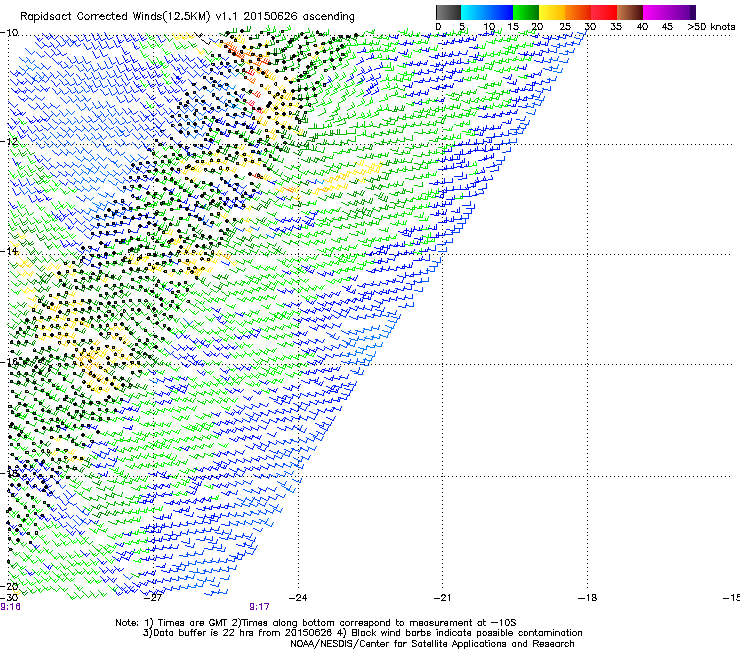Click the "-21" longitude axis label
Viewport: 740px width, 650px height.
tap(442, 597)
